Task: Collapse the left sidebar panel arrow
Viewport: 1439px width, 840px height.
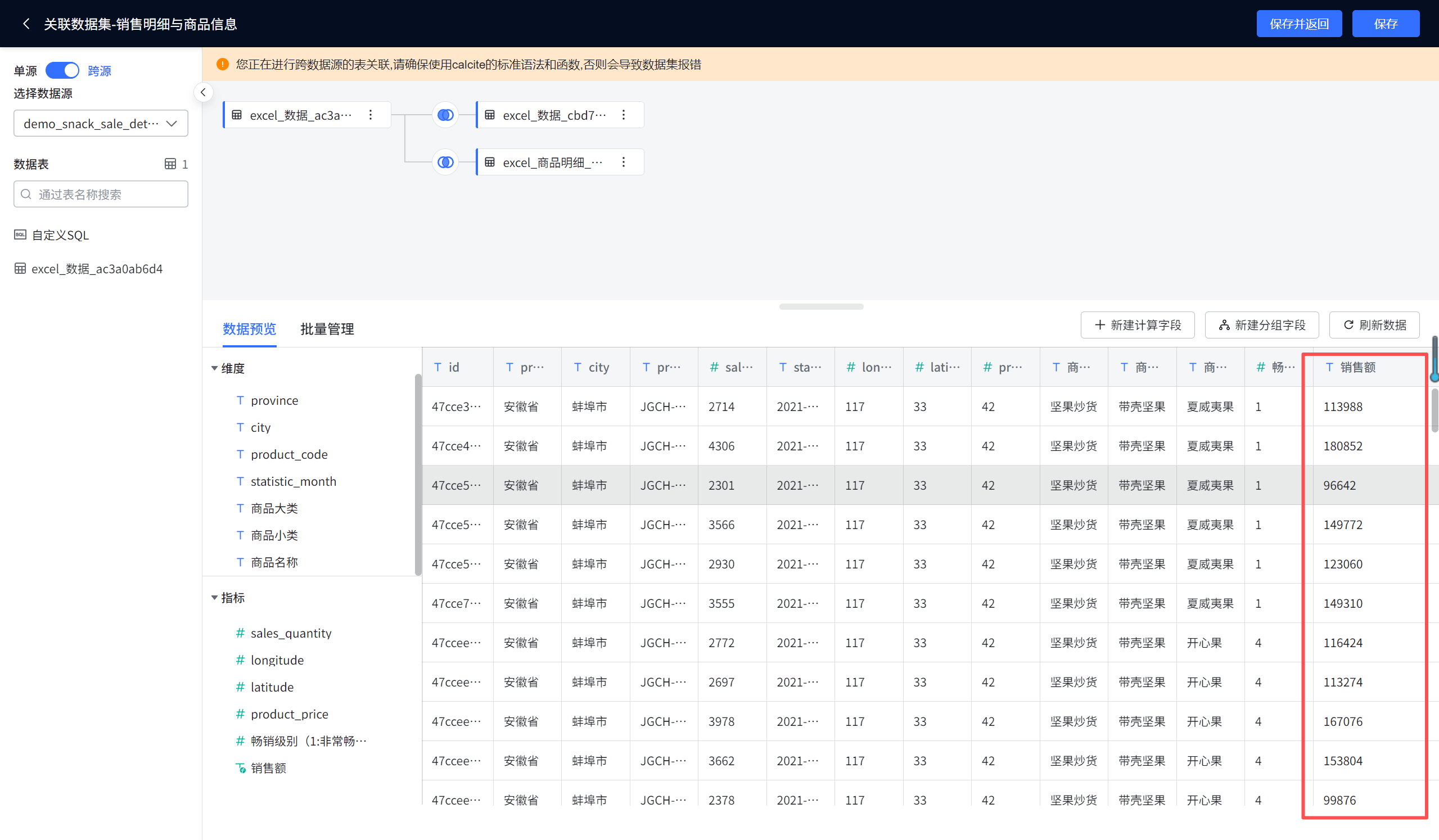Action: pyautogui.click(x=204, y=93)
